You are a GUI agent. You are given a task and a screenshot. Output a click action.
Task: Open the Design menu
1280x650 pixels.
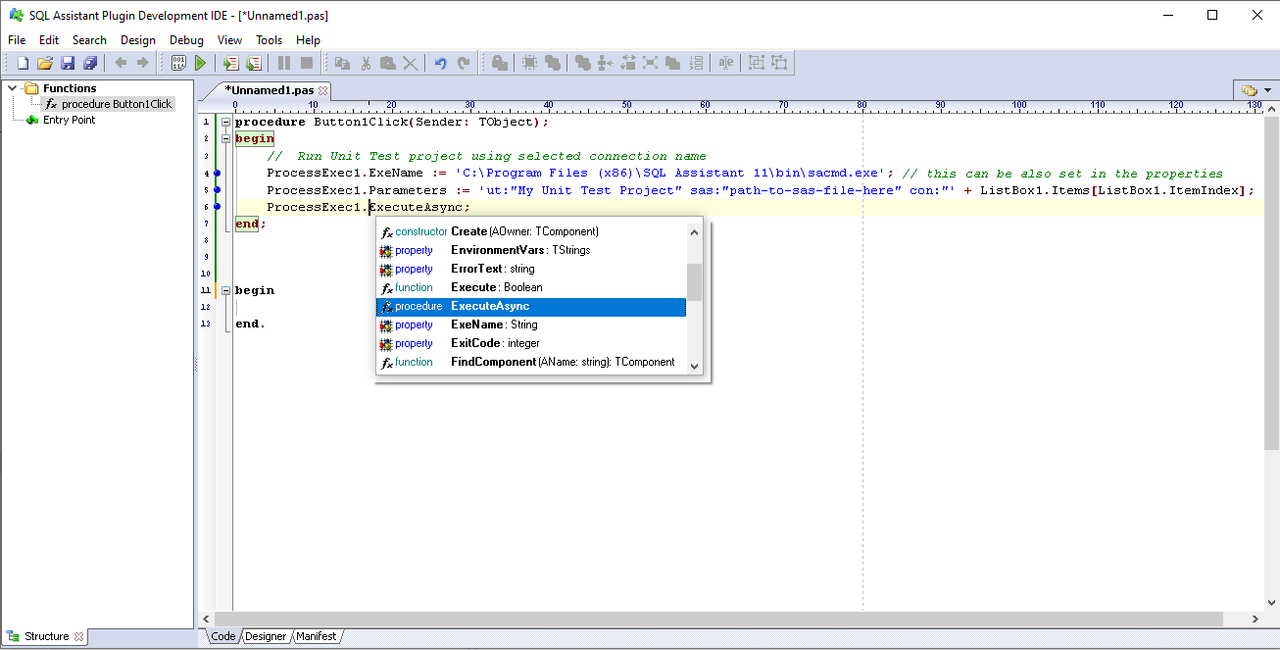[138, 40]
